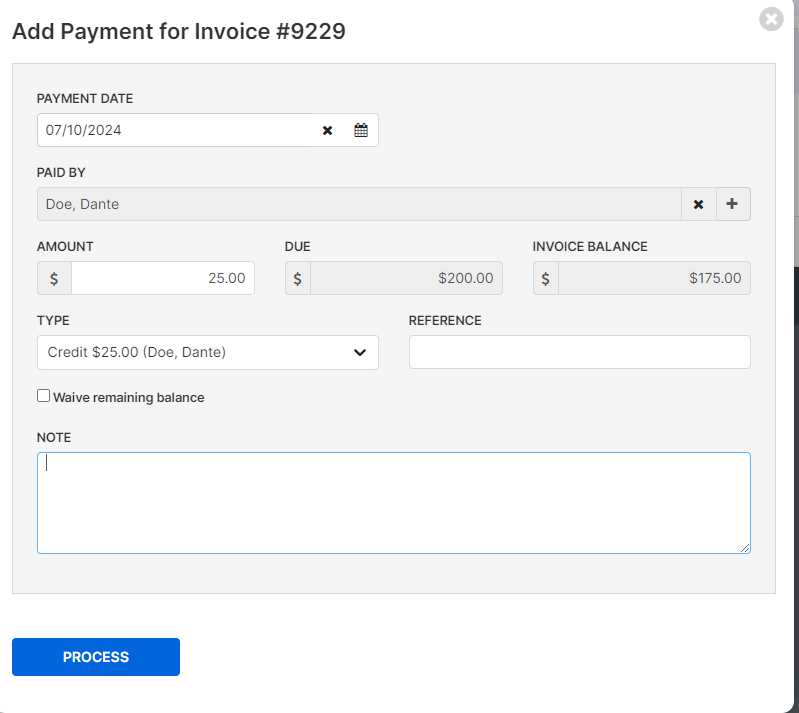The image size is (799, 713).
Task: Click the dollar sign beside Invoice Balance
Action: (546, 278)
